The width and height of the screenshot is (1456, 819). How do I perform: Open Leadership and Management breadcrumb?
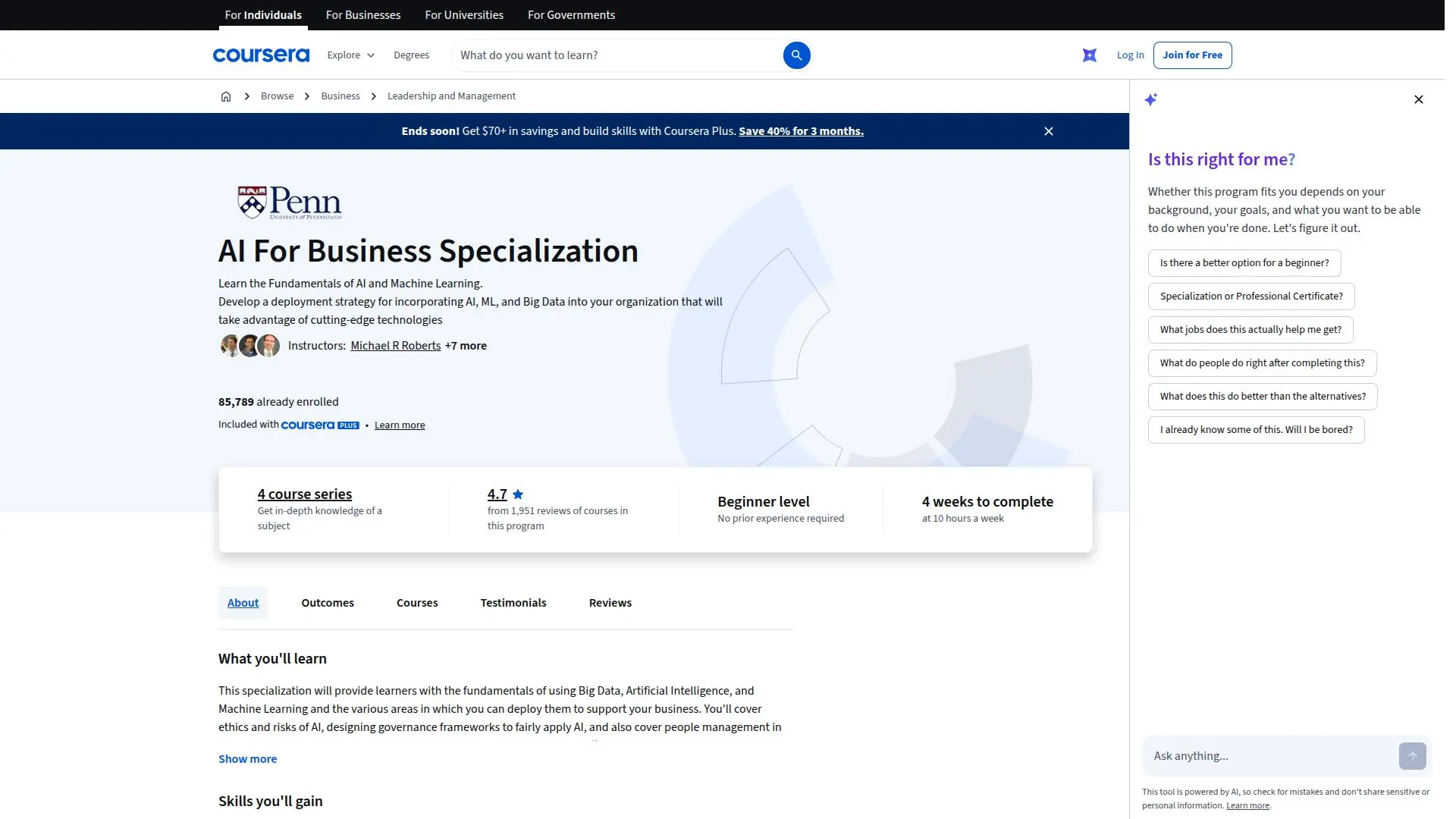click(x=451, y=96)
